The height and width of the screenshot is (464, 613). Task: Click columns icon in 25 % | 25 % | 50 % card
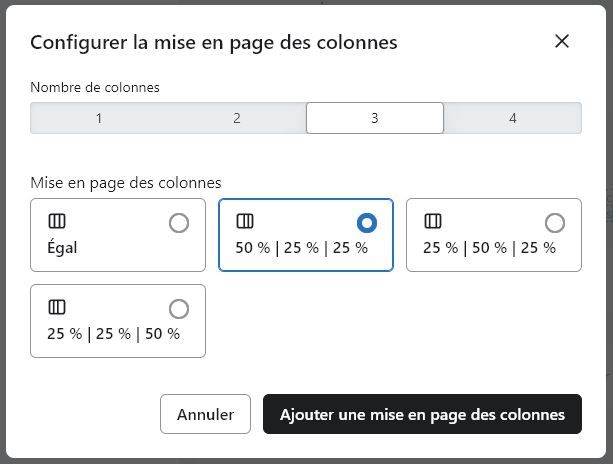tap(57, 307)
